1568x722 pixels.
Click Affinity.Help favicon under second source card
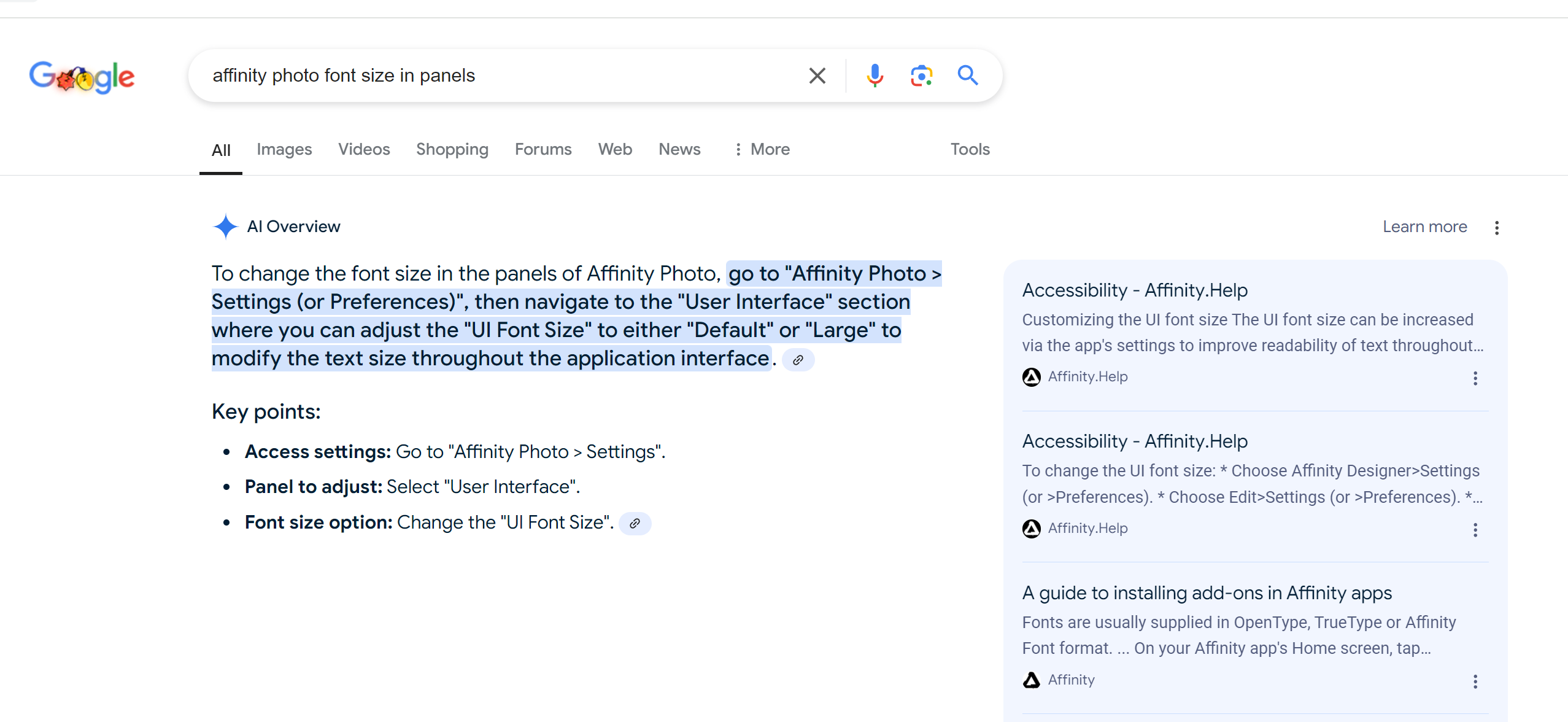tap(1032, 529)
